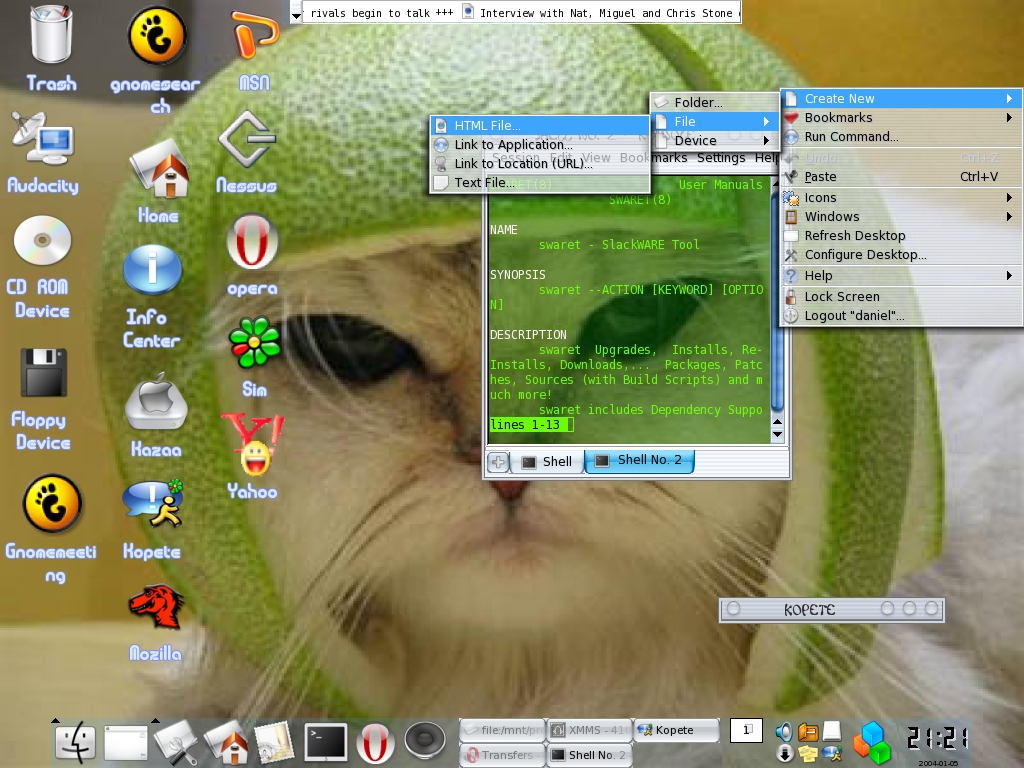Choose Link to Location (URL)... entry
1024x768 pixels.
[539, 163]
